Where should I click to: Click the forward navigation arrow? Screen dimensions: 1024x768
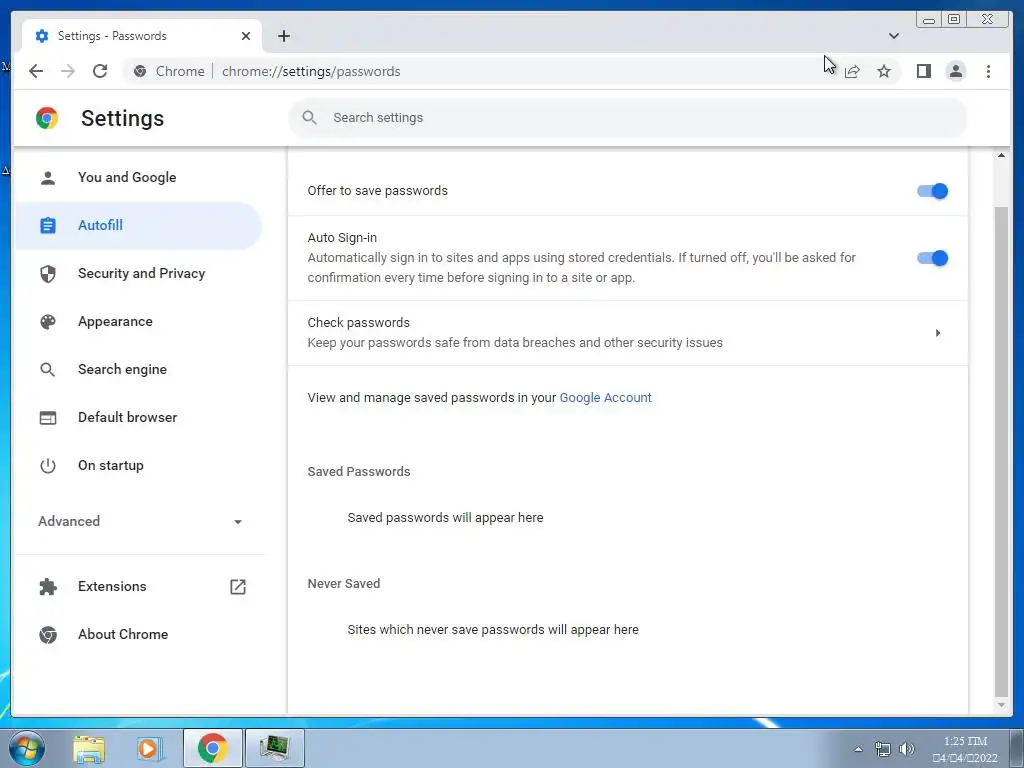[68, 71]
